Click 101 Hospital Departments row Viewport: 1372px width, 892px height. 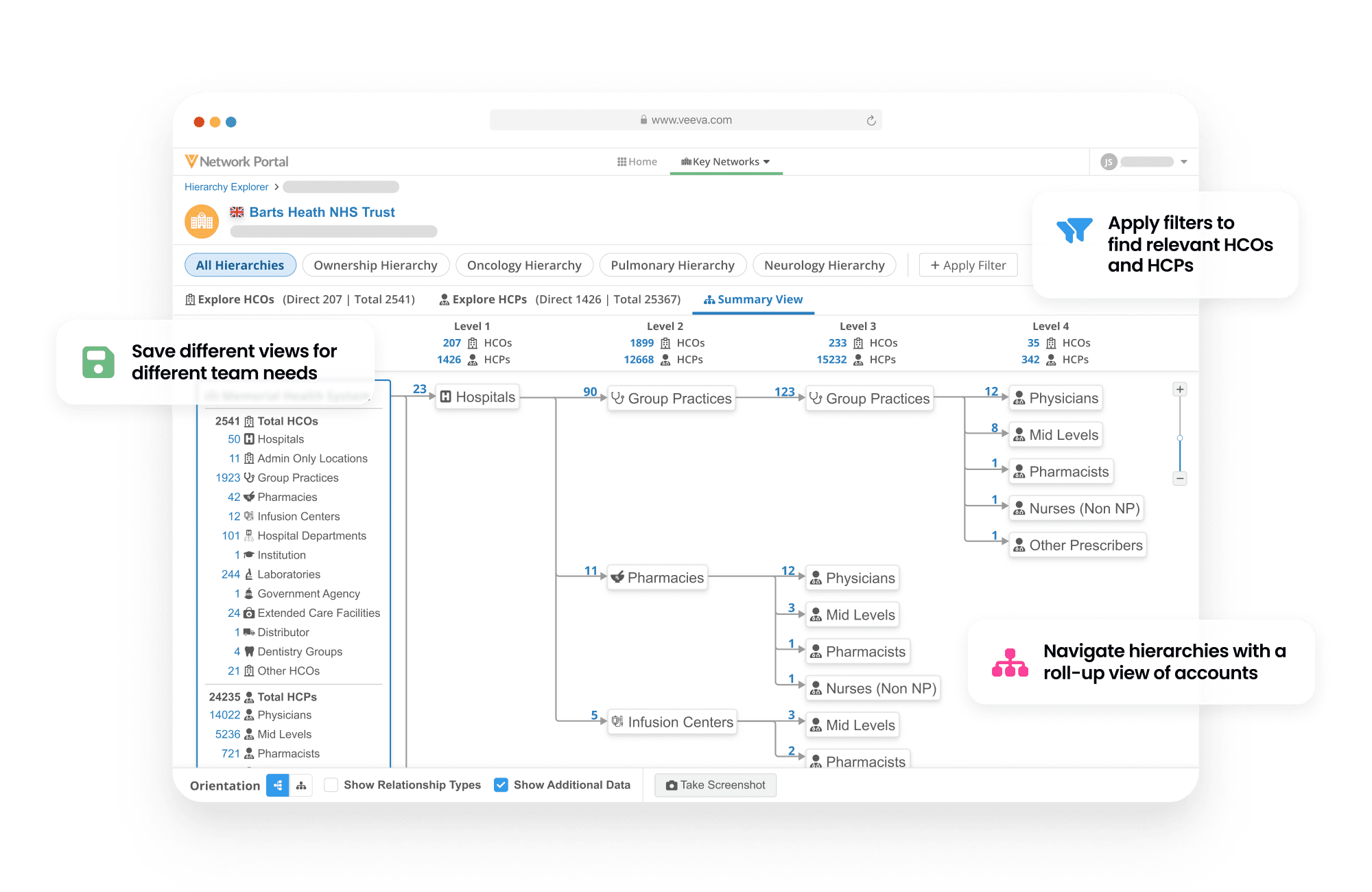tap(294, 535)
